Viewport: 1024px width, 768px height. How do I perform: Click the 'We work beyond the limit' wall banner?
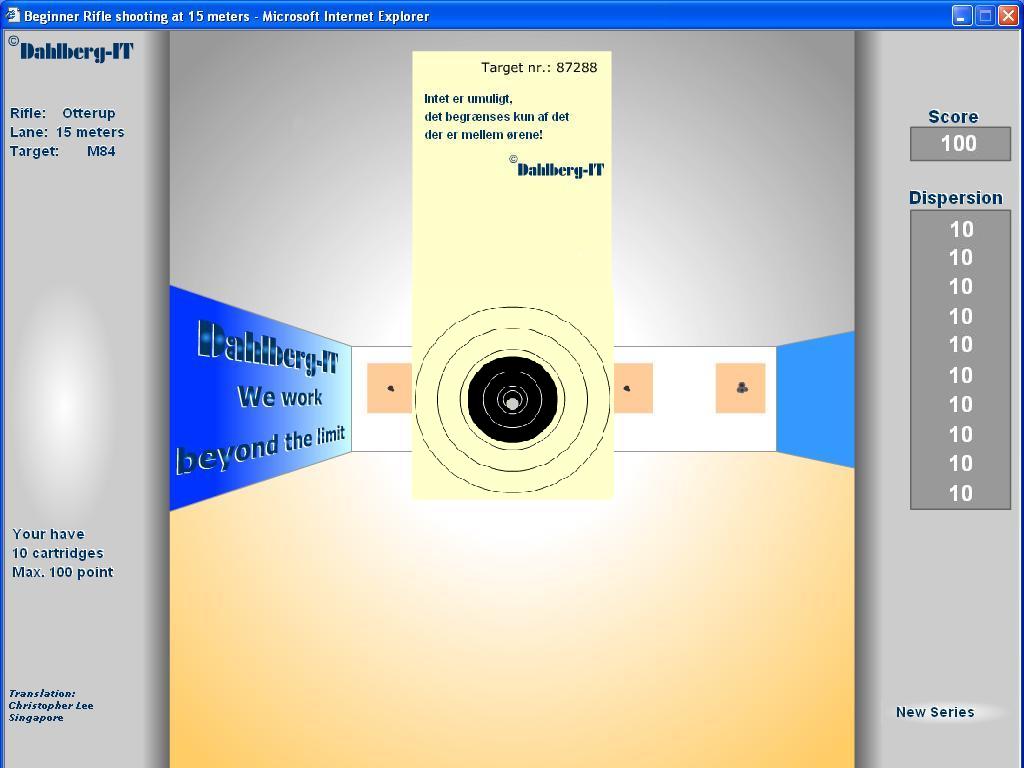pos(262,397)
